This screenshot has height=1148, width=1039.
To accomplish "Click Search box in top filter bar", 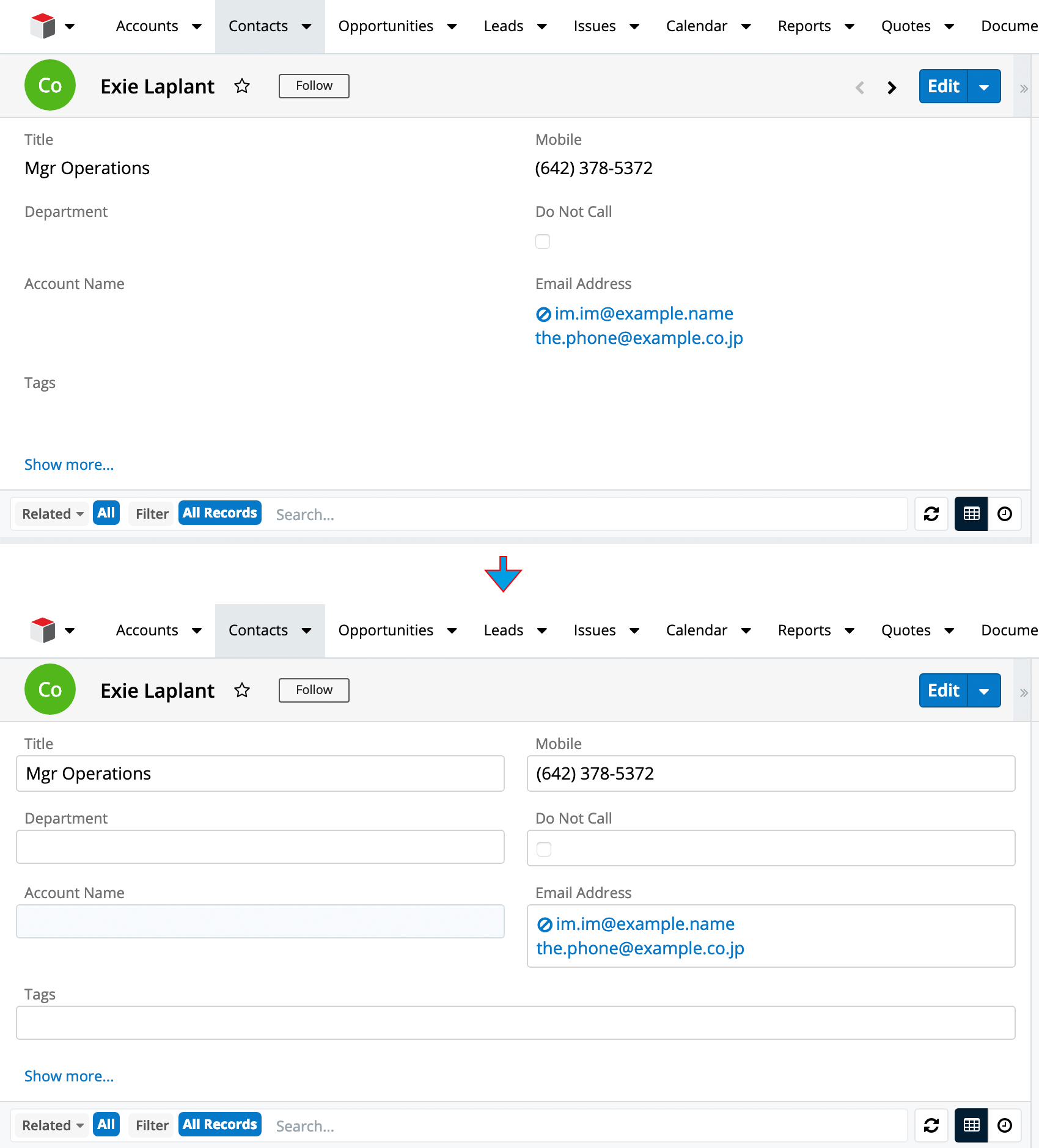I will (588, 514).
